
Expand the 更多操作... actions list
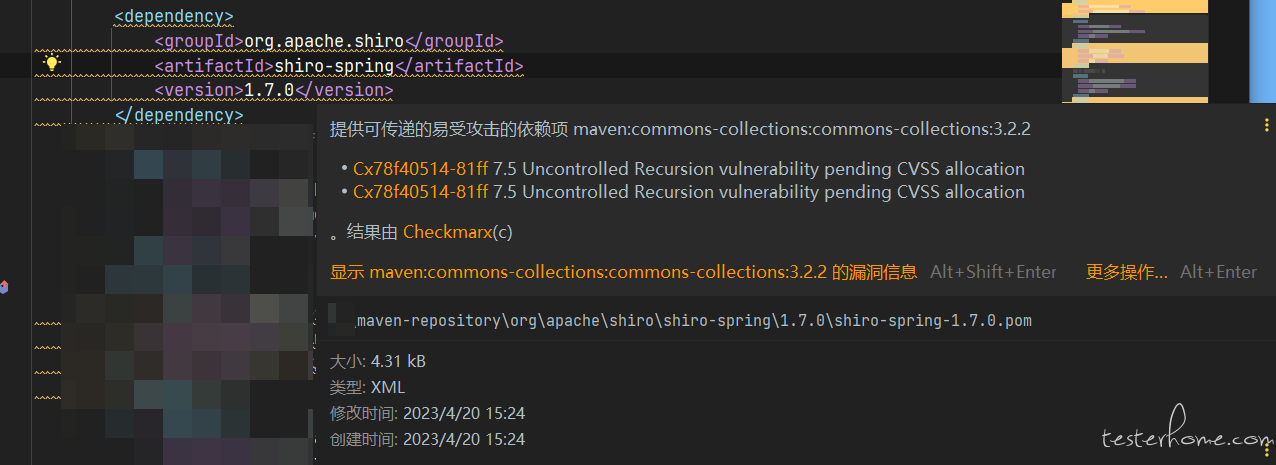coord(1127,272)
